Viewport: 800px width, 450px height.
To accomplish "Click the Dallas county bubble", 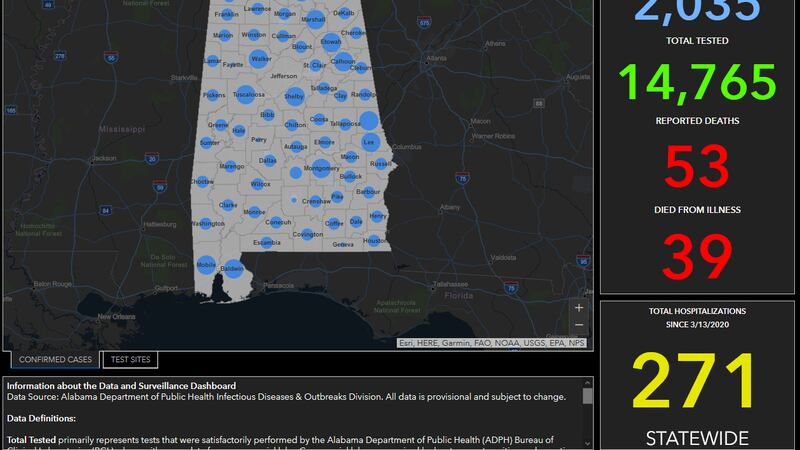I will [x=269, y=160].
